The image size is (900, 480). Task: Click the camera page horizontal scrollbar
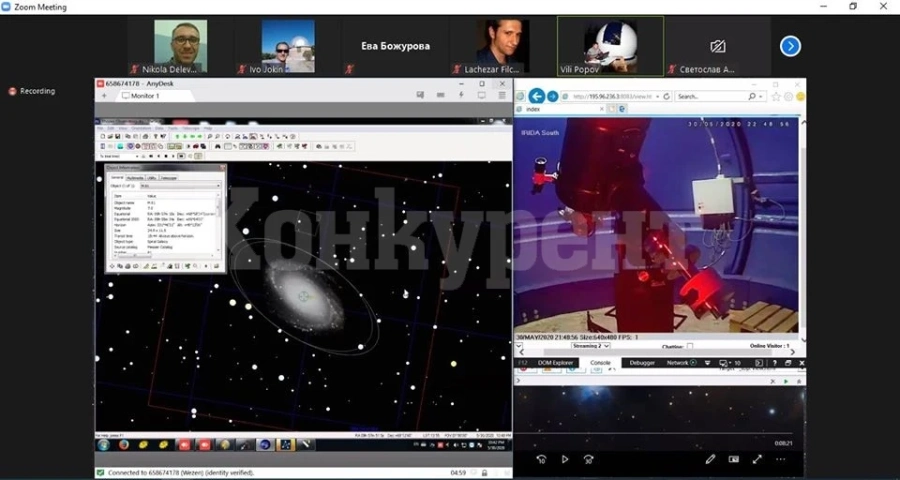pyautogui.click(x=659, y=352)
